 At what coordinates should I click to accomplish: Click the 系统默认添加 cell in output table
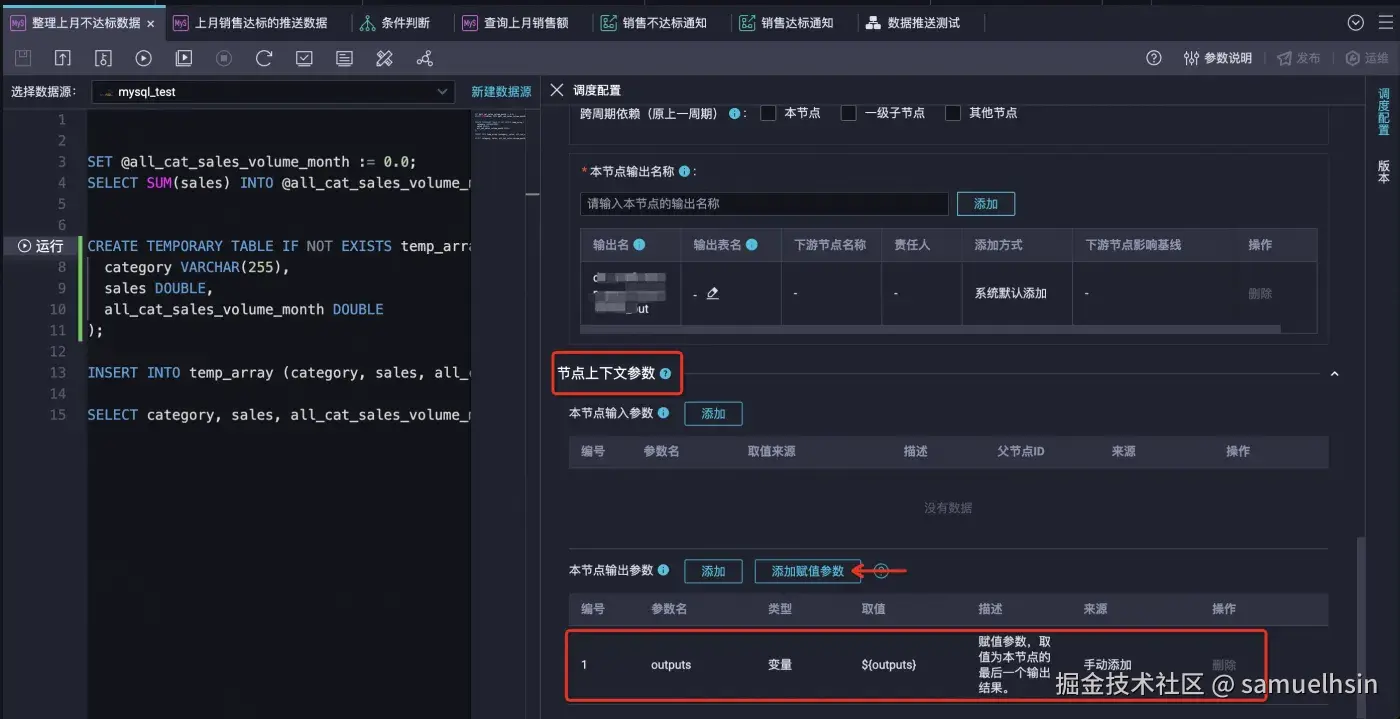tap(1011, 293)
